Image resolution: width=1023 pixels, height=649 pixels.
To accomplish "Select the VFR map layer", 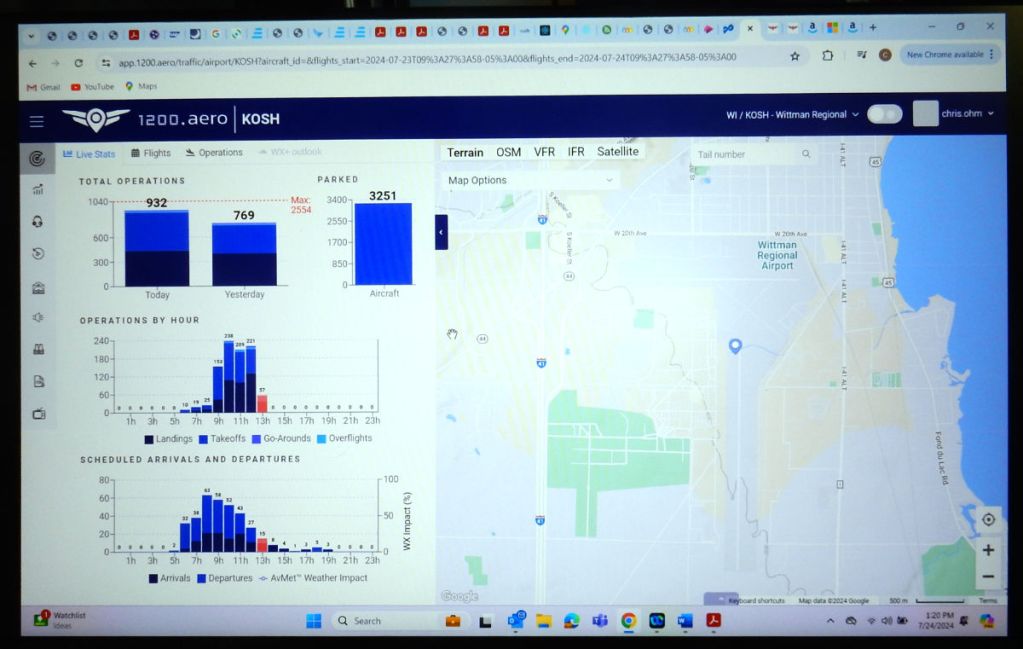I will click(x=544, y=152).
